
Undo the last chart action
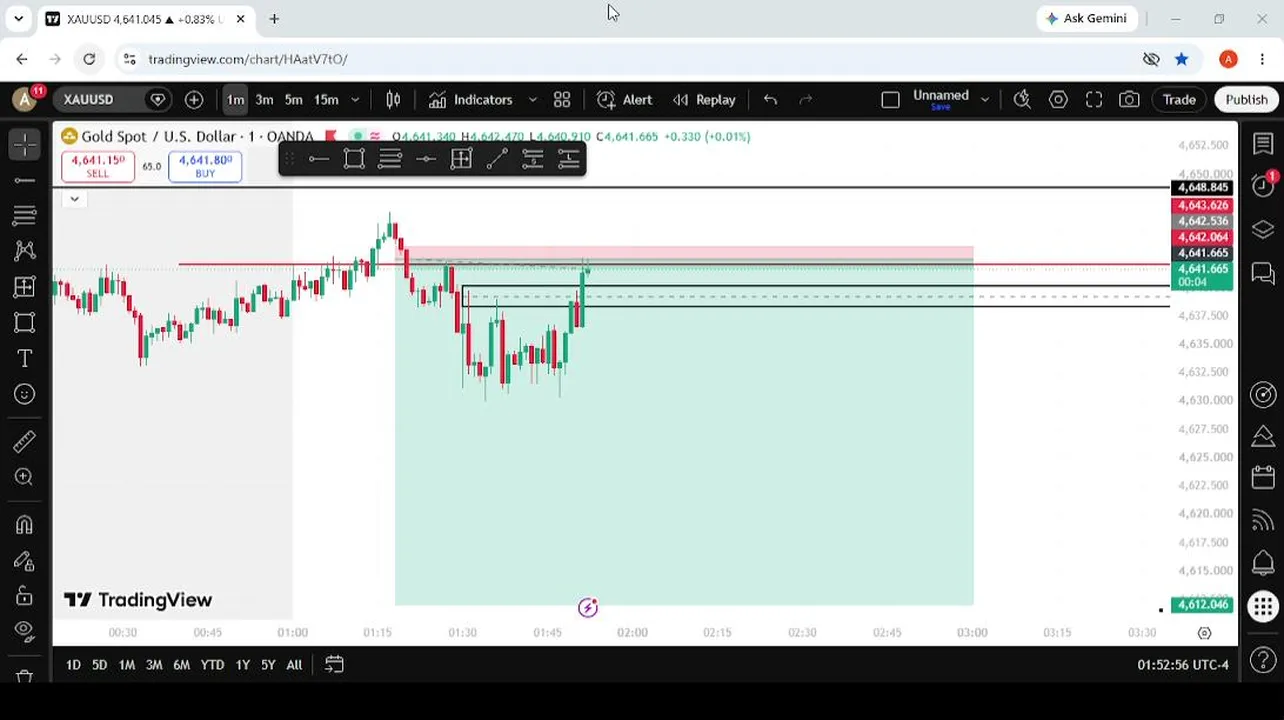pos(770,99)
